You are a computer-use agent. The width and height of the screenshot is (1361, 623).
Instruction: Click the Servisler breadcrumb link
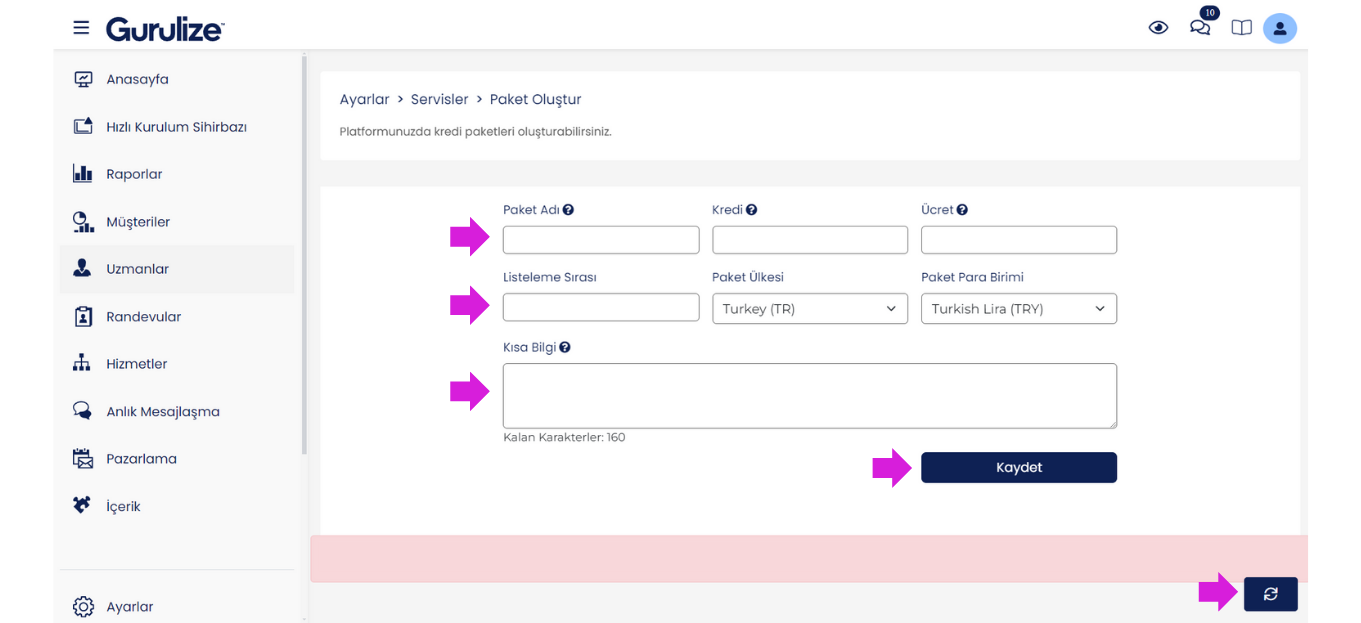(439, 99)
